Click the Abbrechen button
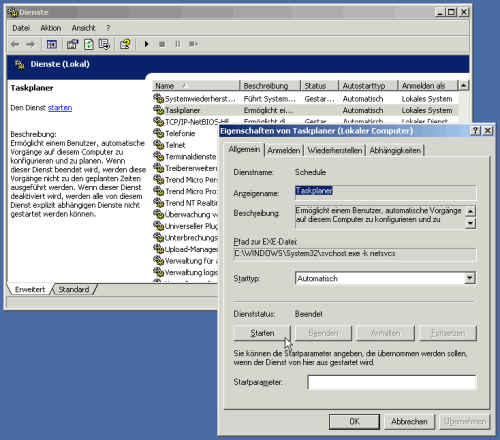Screen dimensions: 500x440 409,422
